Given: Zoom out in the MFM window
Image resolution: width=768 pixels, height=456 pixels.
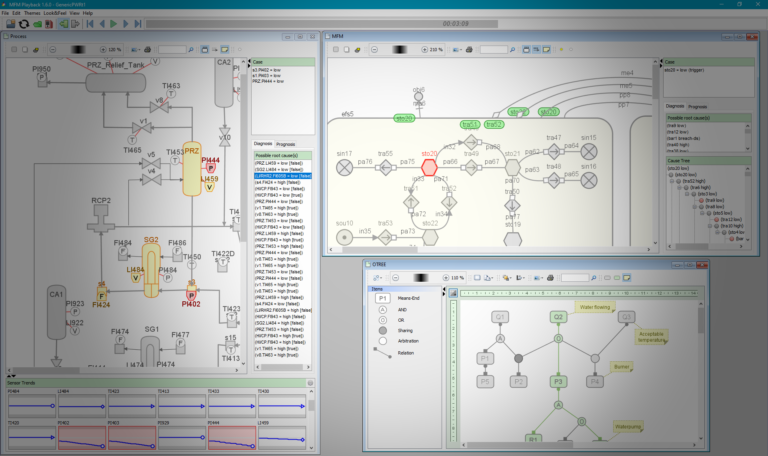Looking at the screenshot, I should point(375,49).
